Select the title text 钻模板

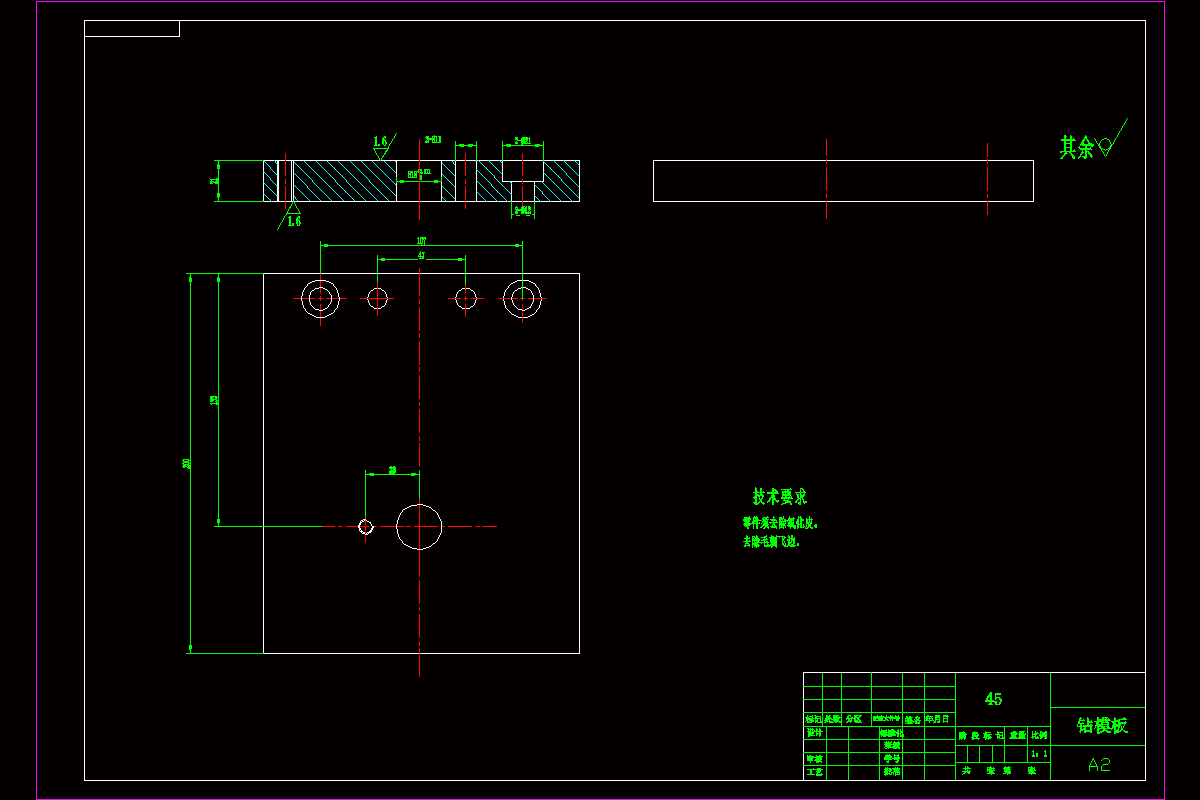click(x=1102, y=725)
